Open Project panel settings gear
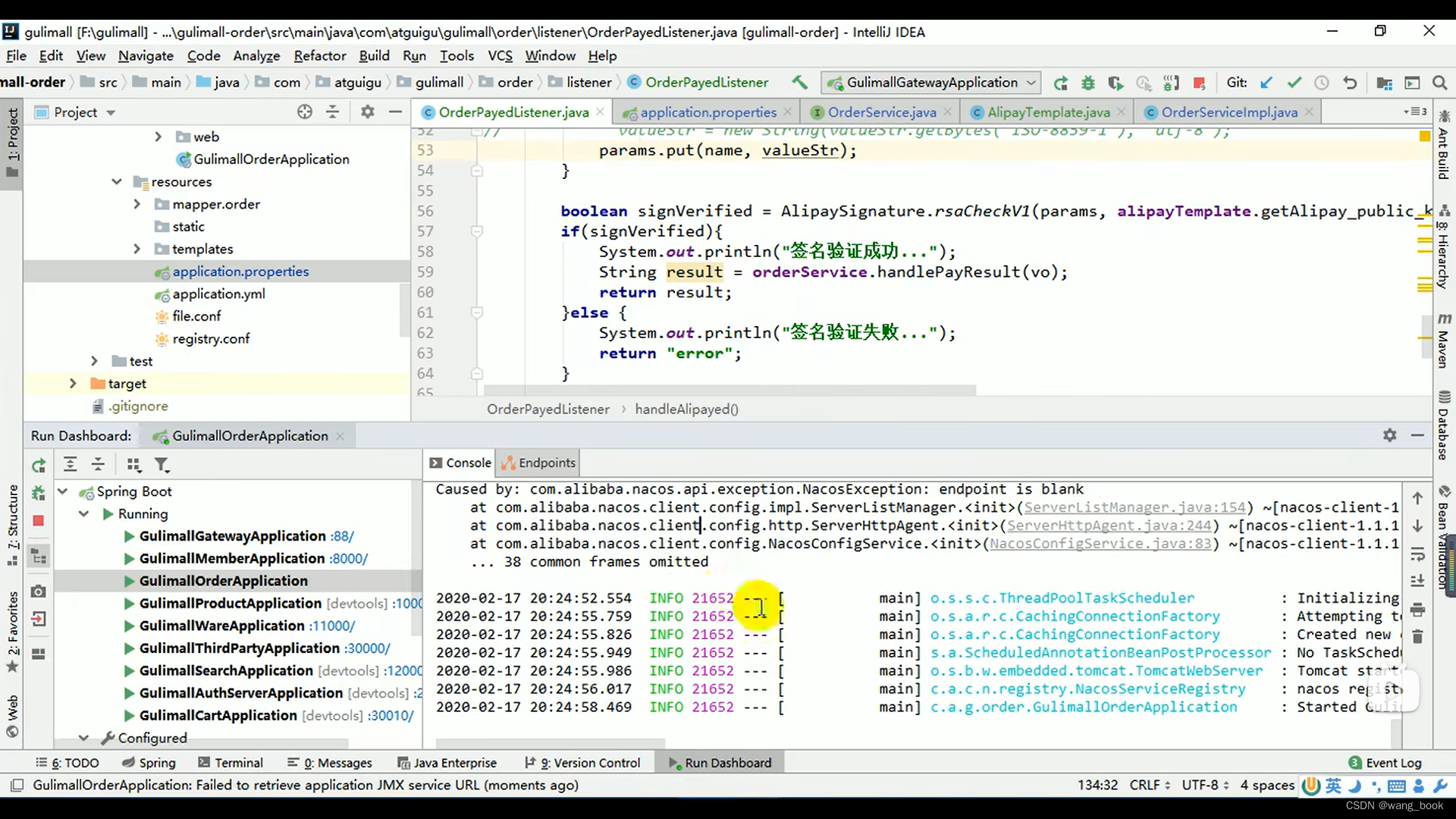The width and height of the screenshot is (1456, 819). point(368,112)
